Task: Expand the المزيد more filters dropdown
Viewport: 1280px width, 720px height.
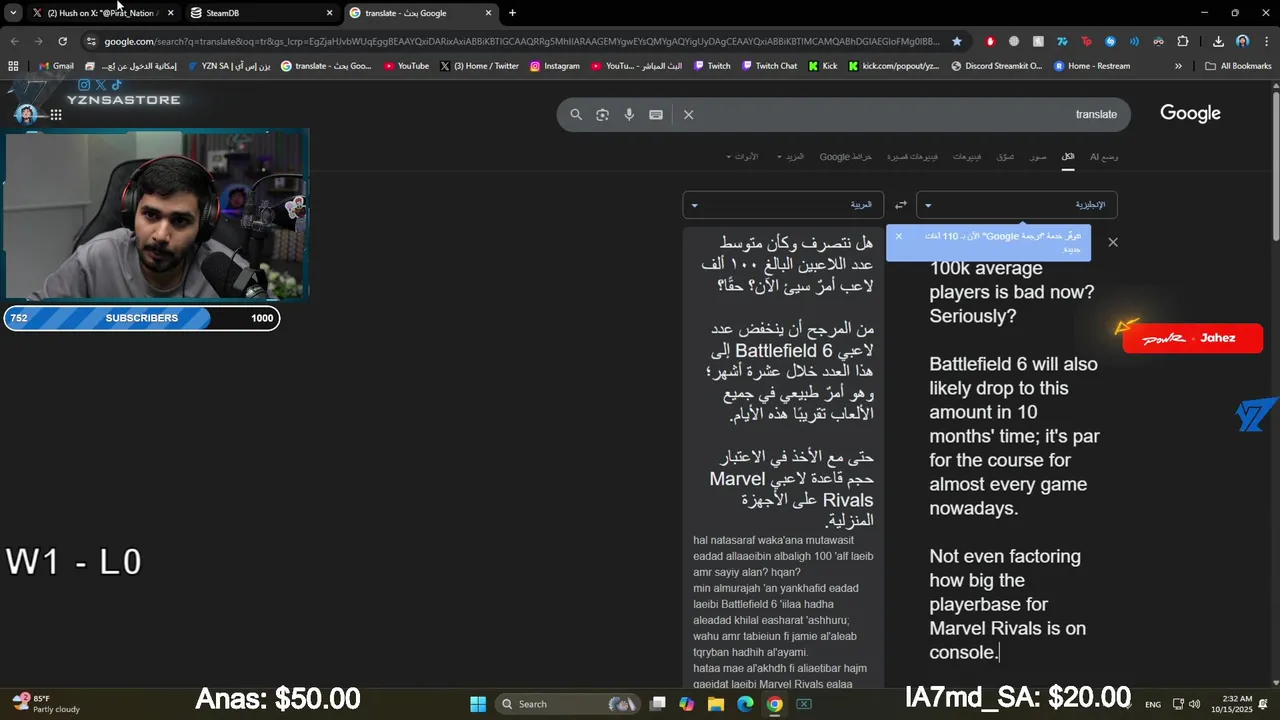Action: click(790, 157)
